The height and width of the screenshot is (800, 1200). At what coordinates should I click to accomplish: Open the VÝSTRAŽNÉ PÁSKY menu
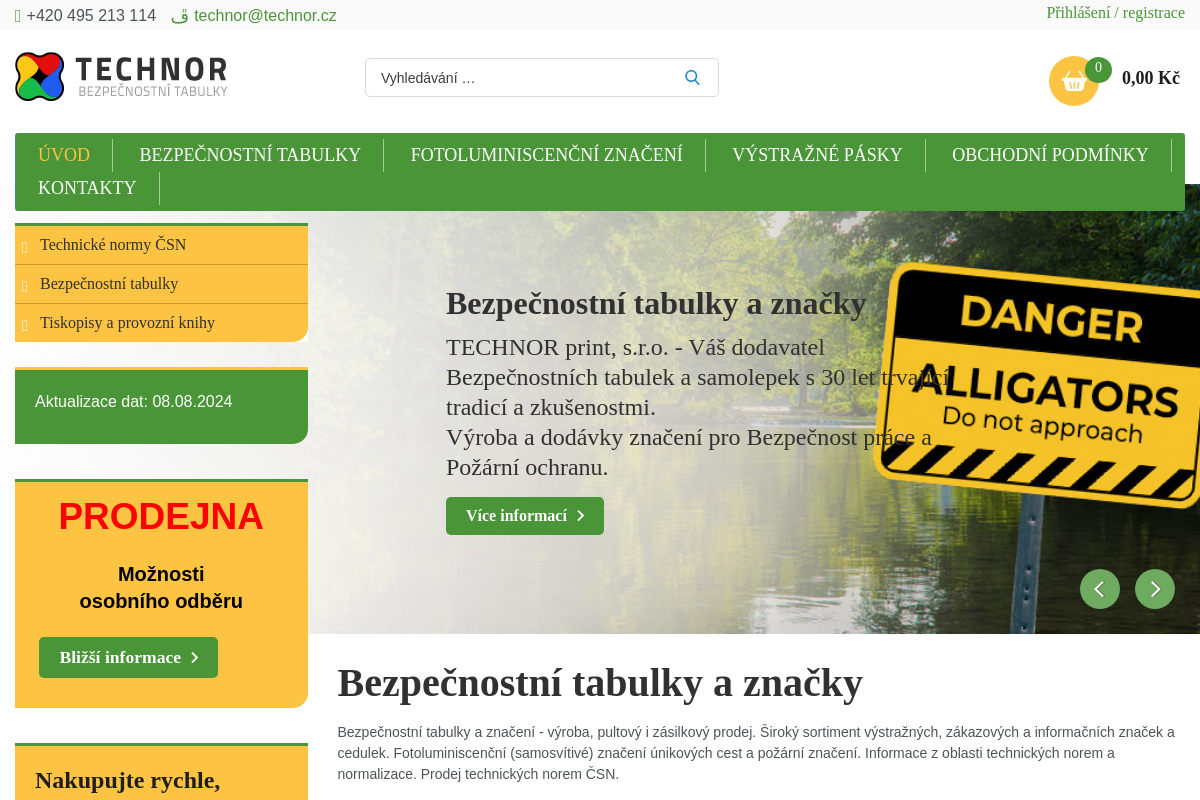(816, 154)
